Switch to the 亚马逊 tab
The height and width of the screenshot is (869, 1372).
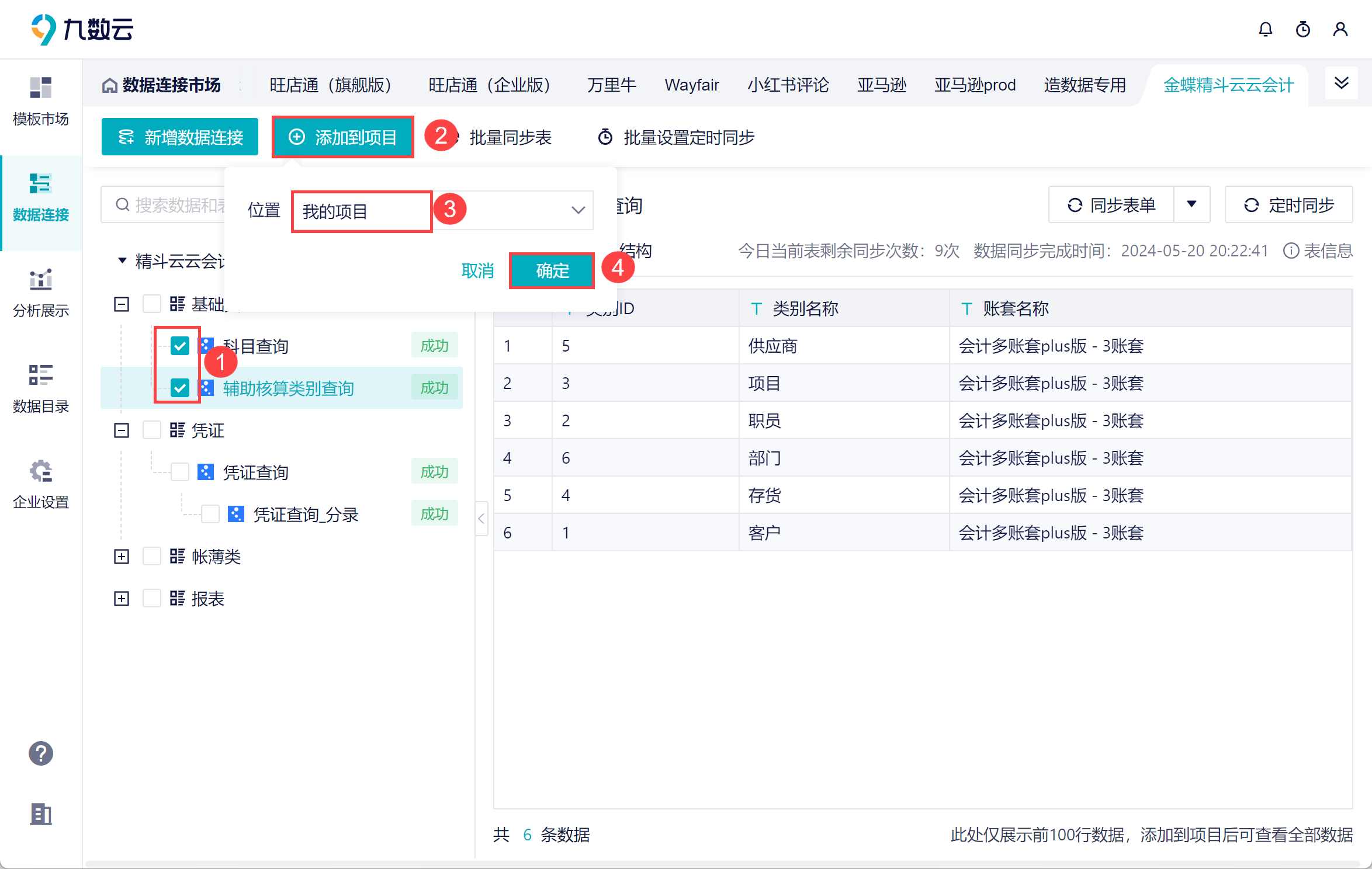(x=881, y=85)
